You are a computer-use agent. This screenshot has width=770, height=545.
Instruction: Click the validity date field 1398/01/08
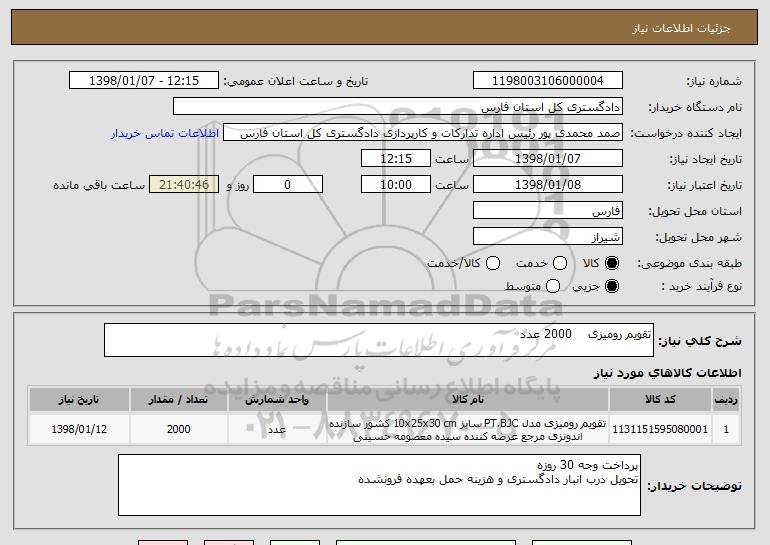coord(548,185)
